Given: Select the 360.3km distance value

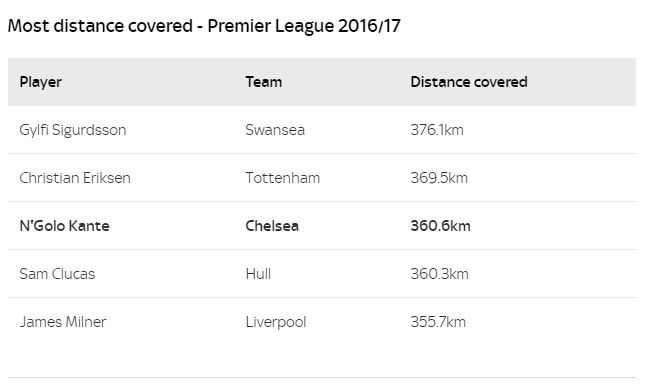Looking at the screenshot, I should (x=439, y=274).
